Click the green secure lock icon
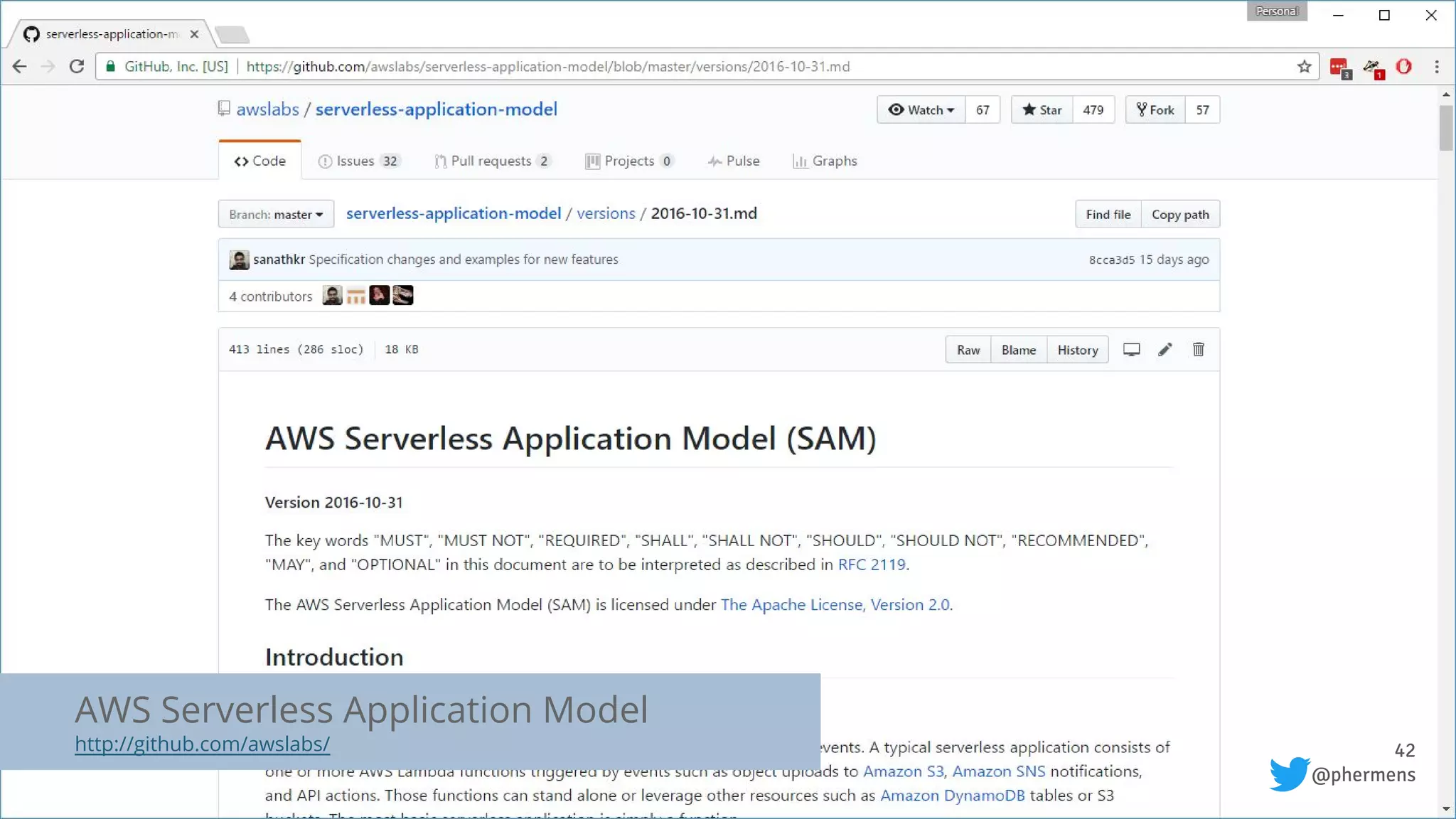The image size is (1456, 819). [x=111, y=67]
